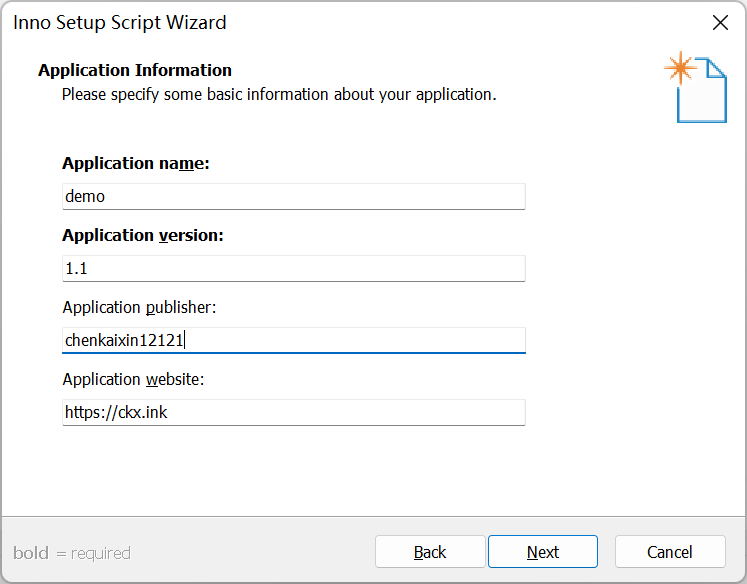
Task: Click the 'Application version:' label
Action: click(x=143, y=235)
